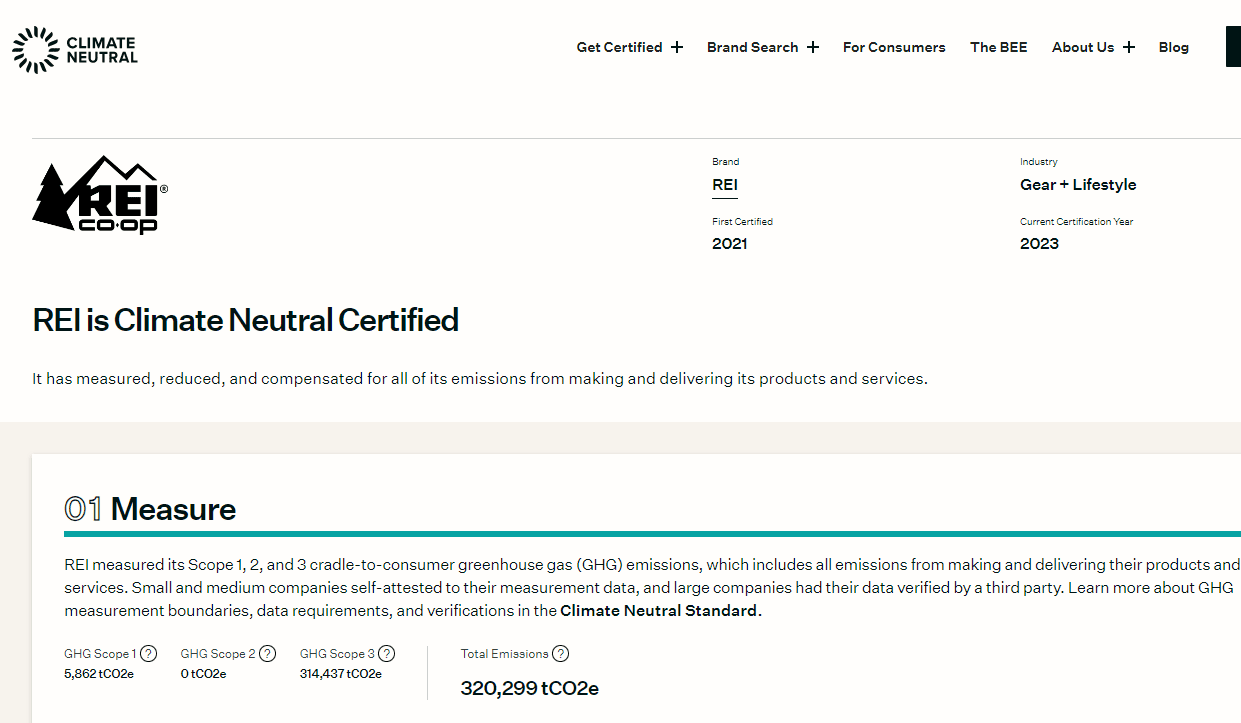Select the 2023 Current Certification Year value
This screenshot has height=723, width=1241.
pyautogui.click(x=1039, y=244)
